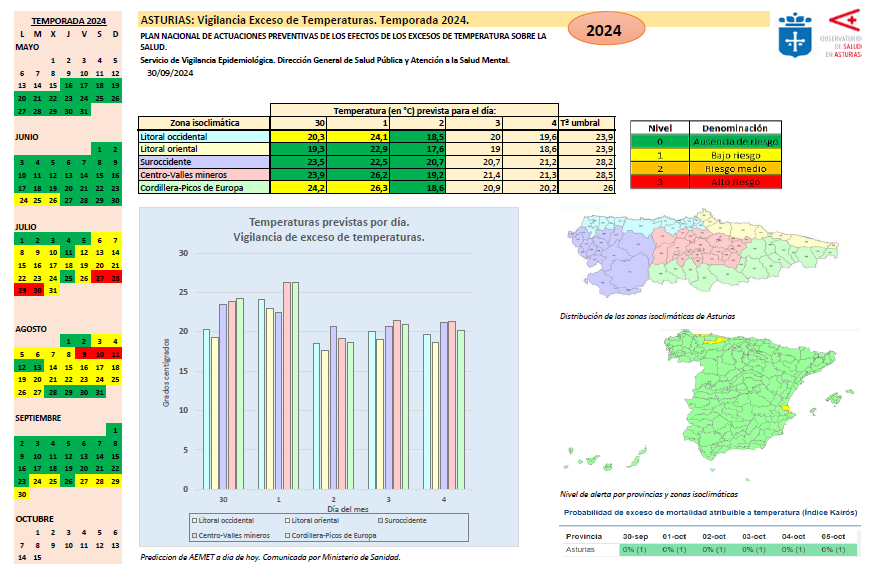Select red day 30 in July calendar

coord(37,290)
